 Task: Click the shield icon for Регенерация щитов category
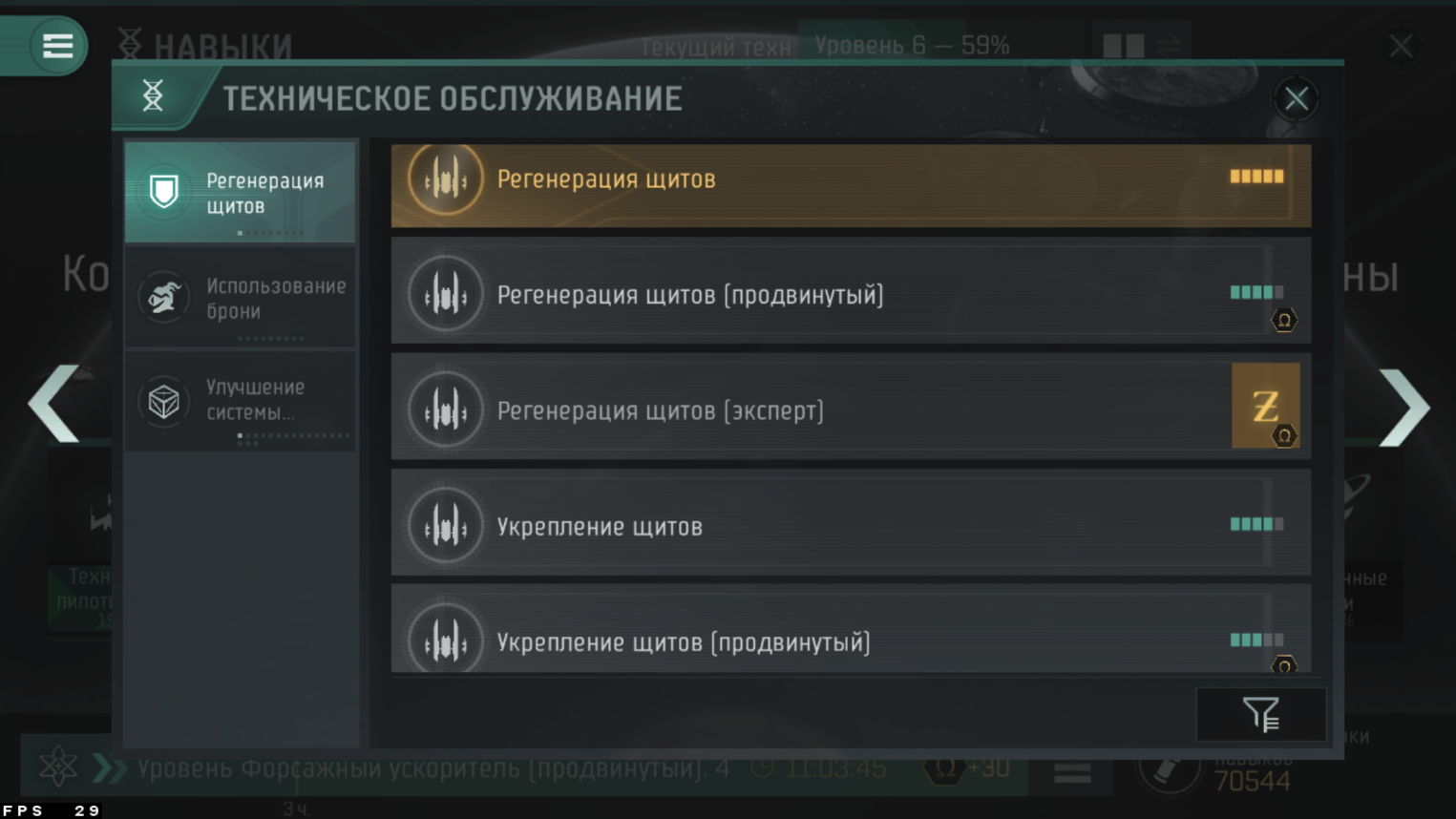click(164, 191)
